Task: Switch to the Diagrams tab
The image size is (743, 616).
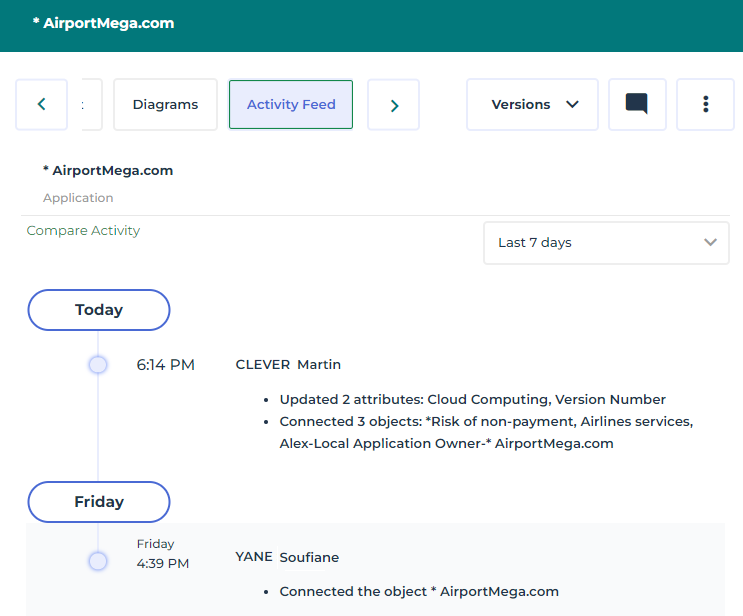Action: [x=165, y=104]
